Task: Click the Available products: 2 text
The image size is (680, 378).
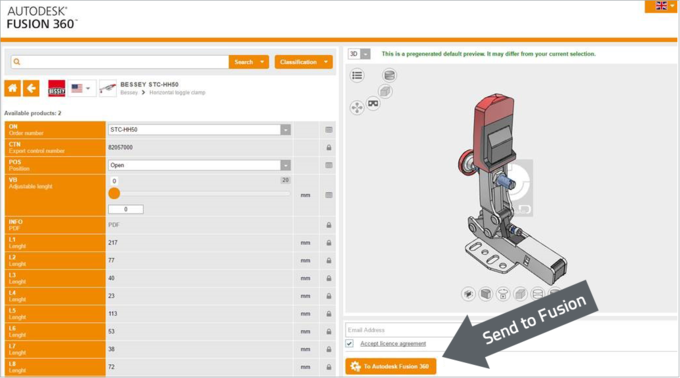Action: click(x=33, y=113)
